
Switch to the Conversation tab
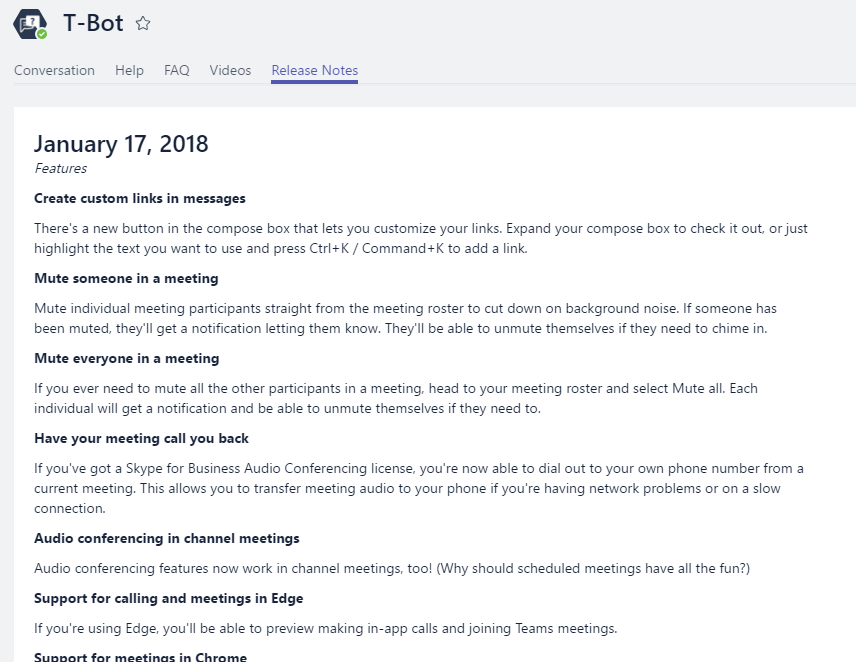pyautogui.click(x=54, y=70)
